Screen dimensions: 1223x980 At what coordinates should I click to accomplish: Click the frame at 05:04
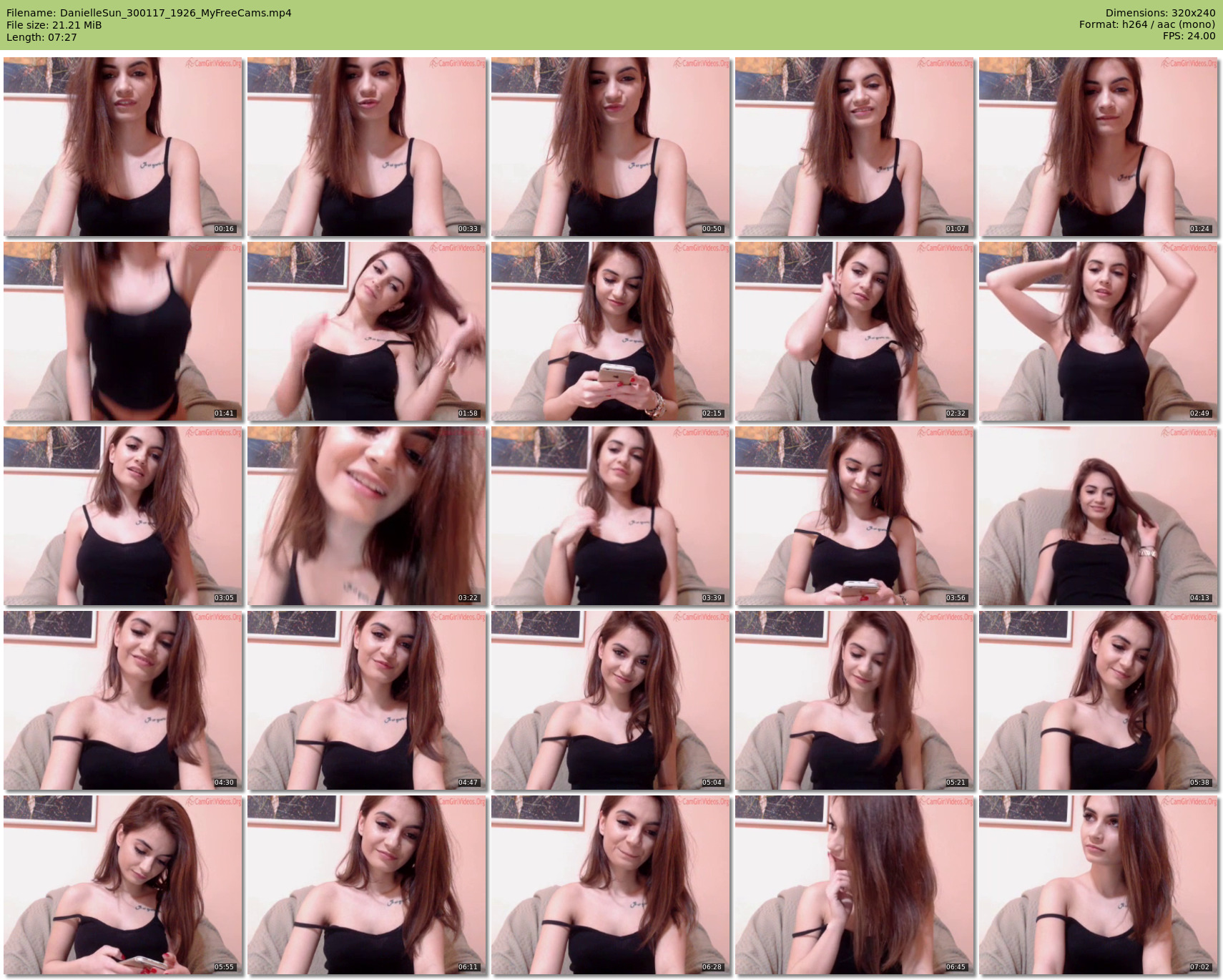coord(611,700)
